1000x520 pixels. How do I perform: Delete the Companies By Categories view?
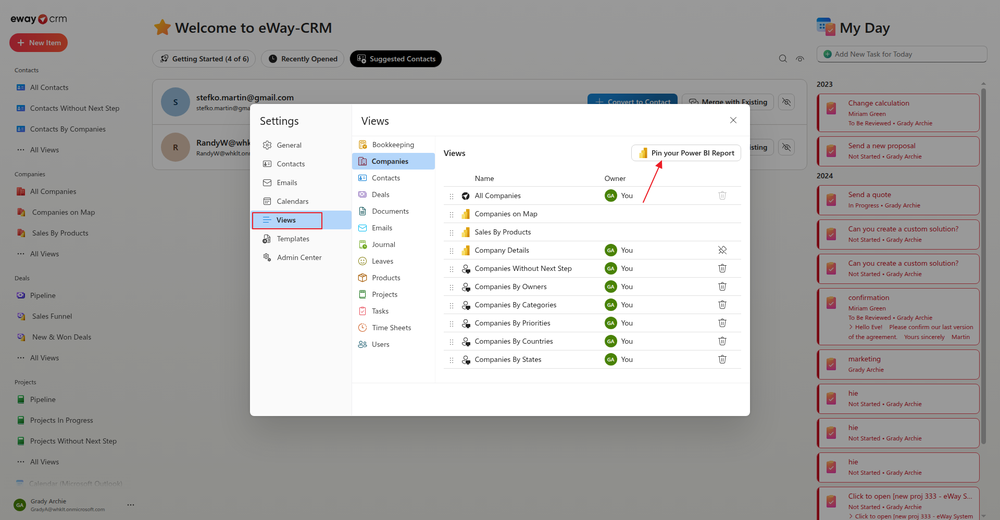pyautogui.click(x=722, y=305)
